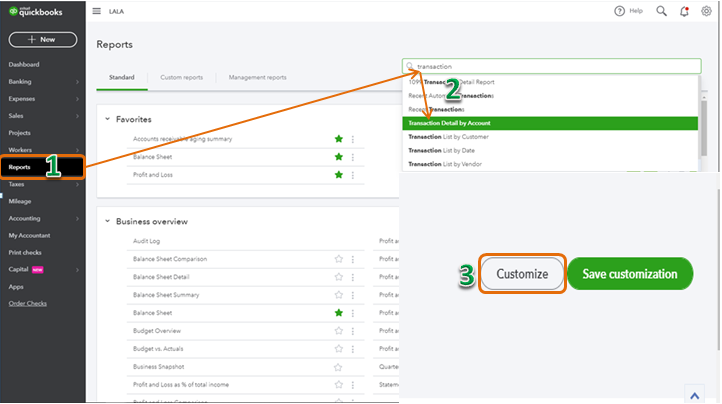Open more options for Profit and Loss favorite
Image resolution: width=722 pixels, height=404 pixels.
(352, 175)
